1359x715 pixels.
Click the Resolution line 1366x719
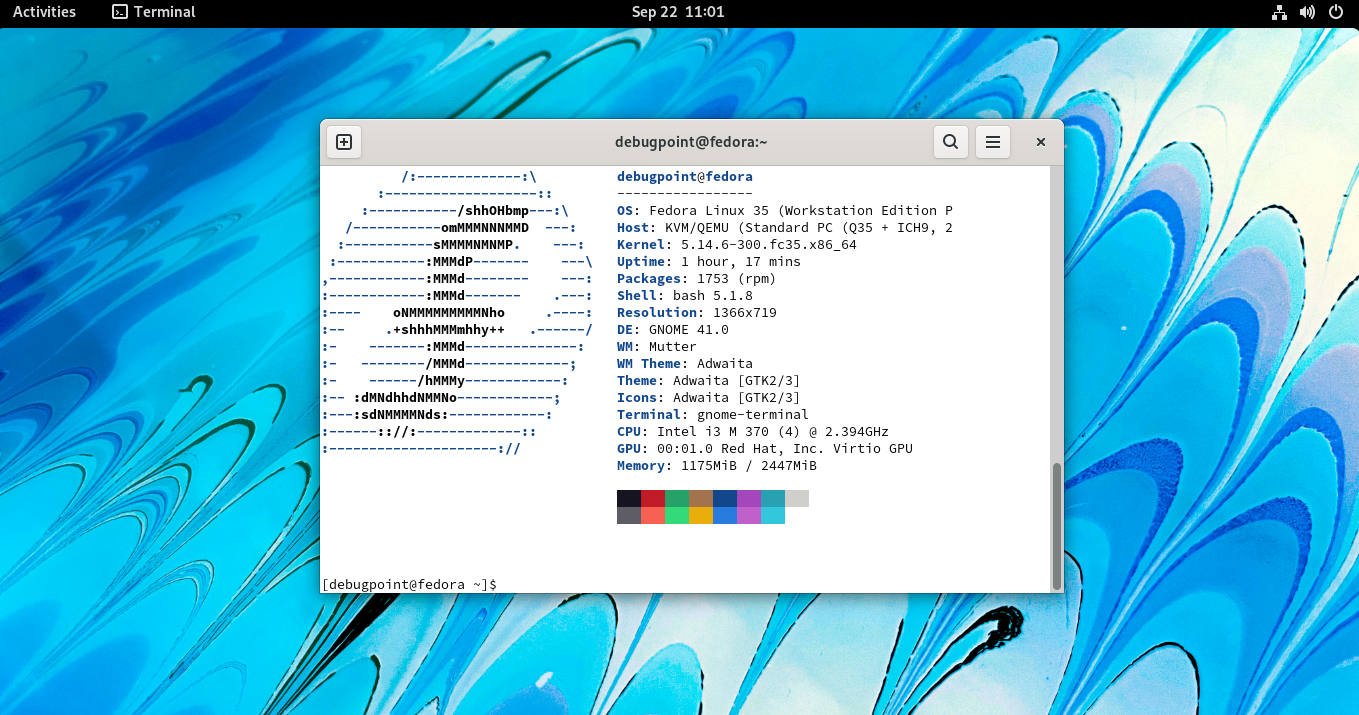(x=697, y=313)
